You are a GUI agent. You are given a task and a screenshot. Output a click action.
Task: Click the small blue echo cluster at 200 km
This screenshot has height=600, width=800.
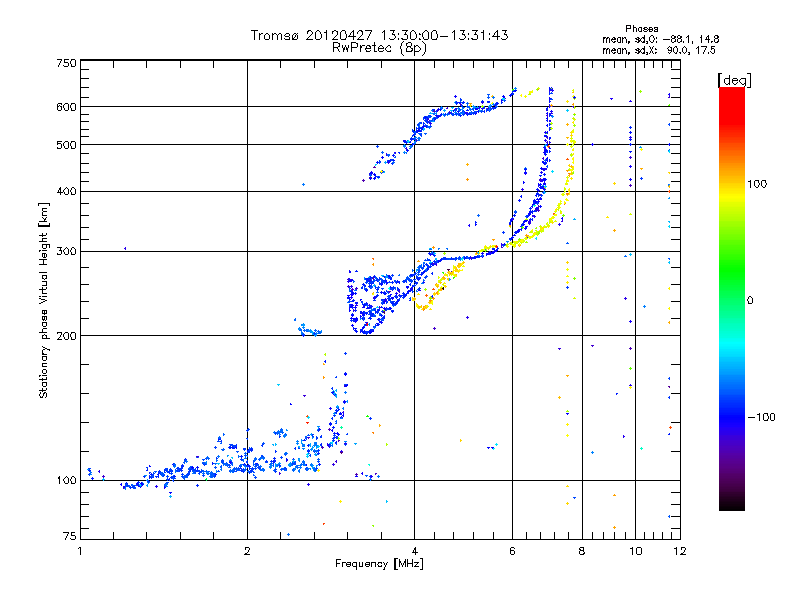click(x=308, y=330)
